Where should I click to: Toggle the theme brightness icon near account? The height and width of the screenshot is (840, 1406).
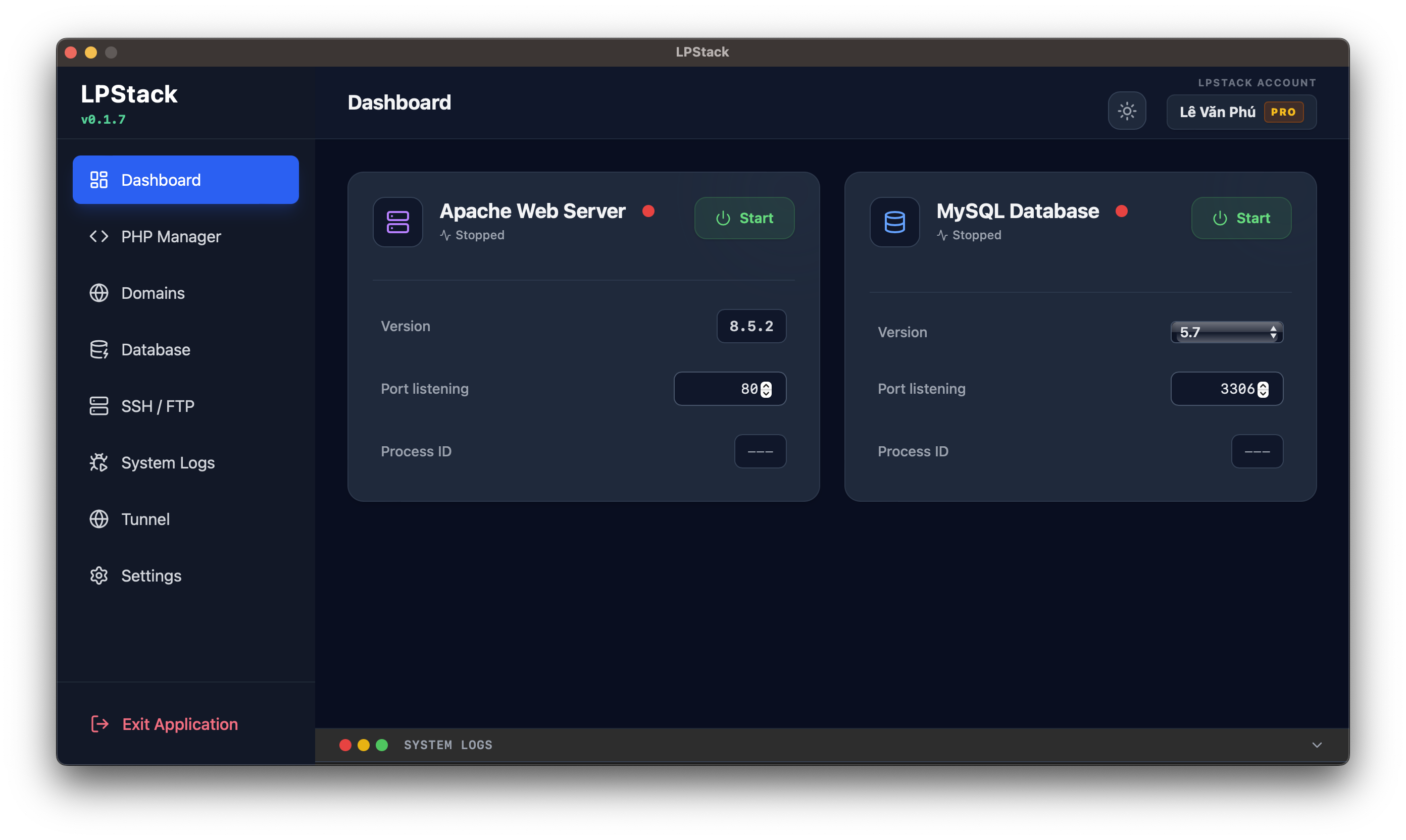1127,111
